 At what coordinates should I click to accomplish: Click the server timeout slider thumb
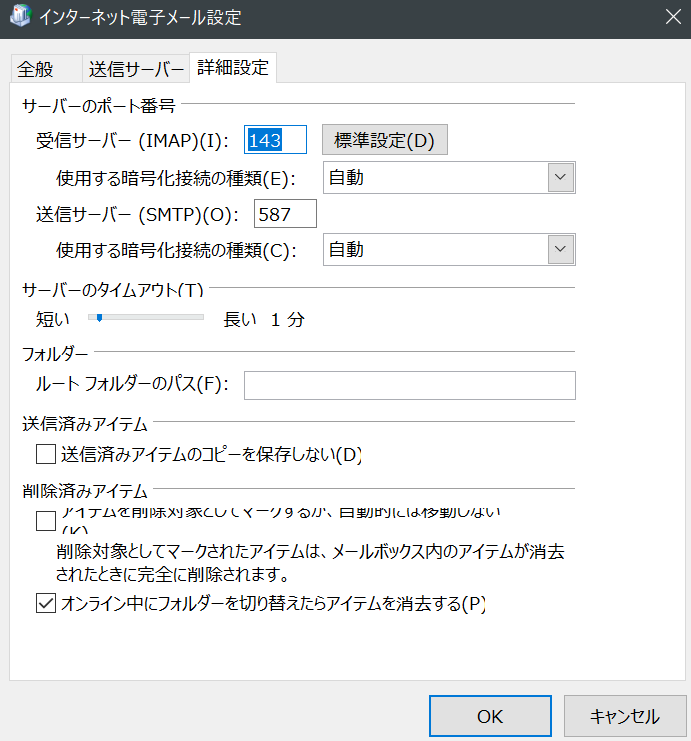point(99,318)
